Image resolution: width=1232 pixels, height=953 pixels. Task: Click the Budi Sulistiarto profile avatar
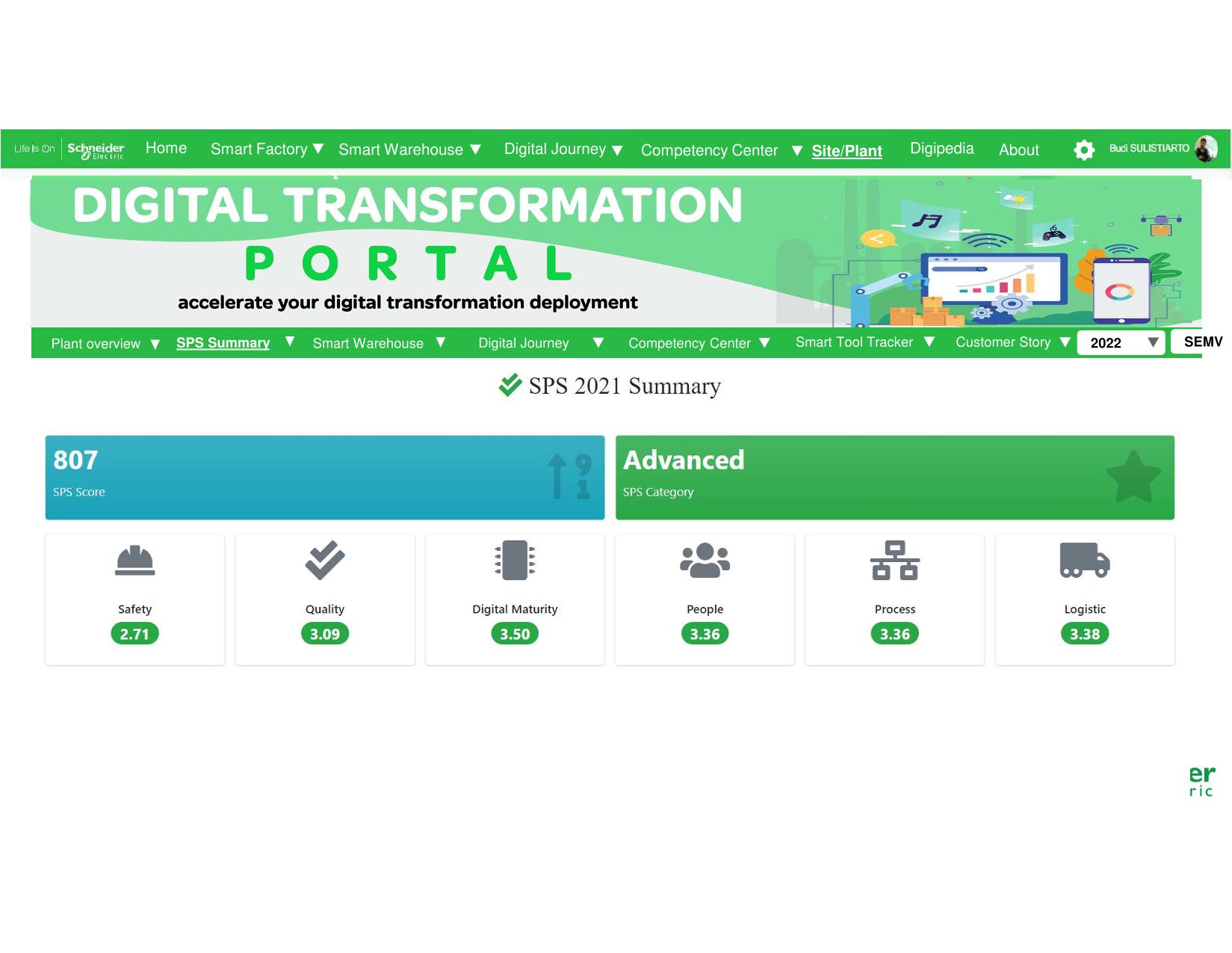coord(1205,149)
